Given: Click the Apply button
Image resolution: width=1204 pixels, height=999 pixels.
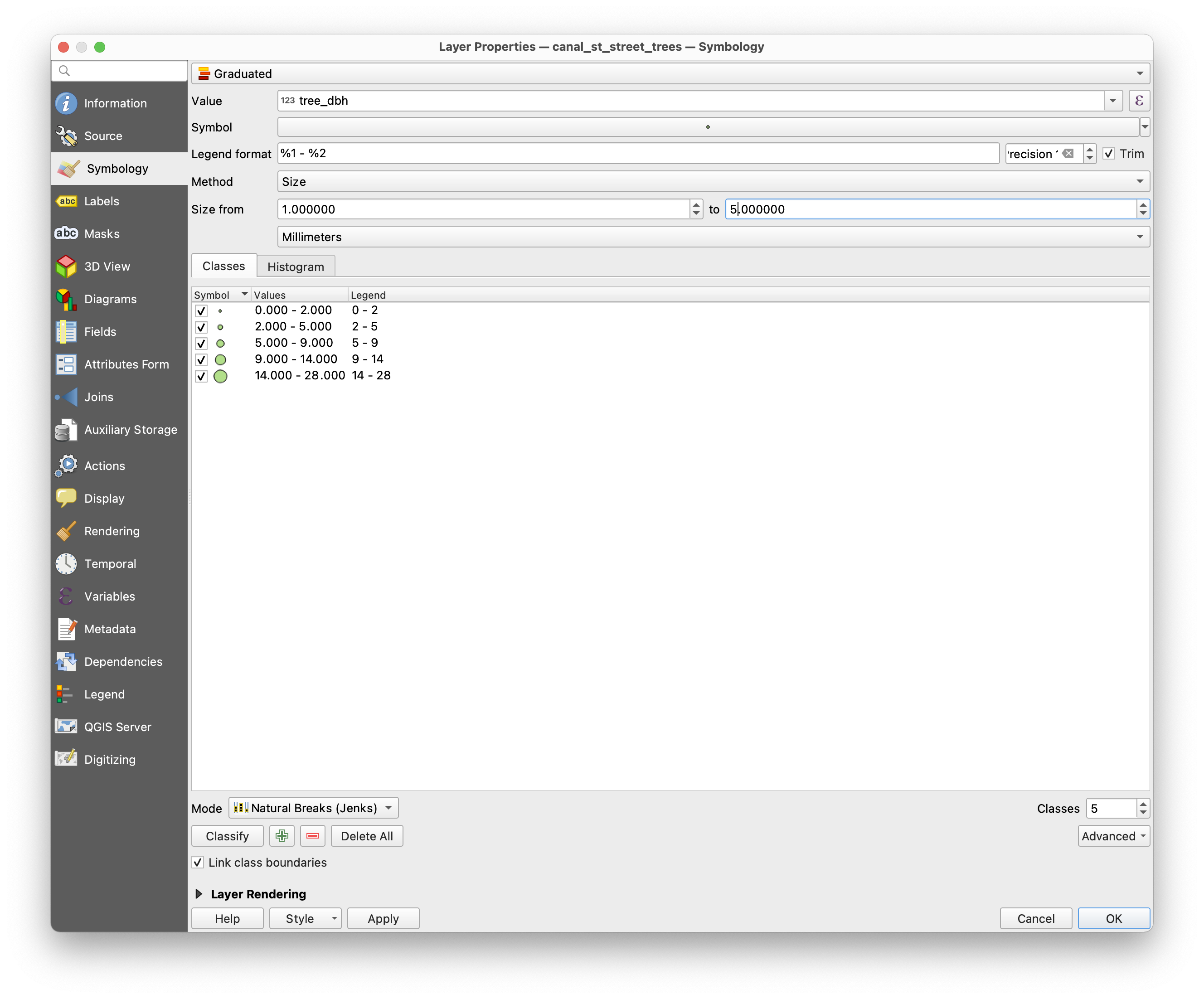Looking at the screenshot, I should click(383, 919).
